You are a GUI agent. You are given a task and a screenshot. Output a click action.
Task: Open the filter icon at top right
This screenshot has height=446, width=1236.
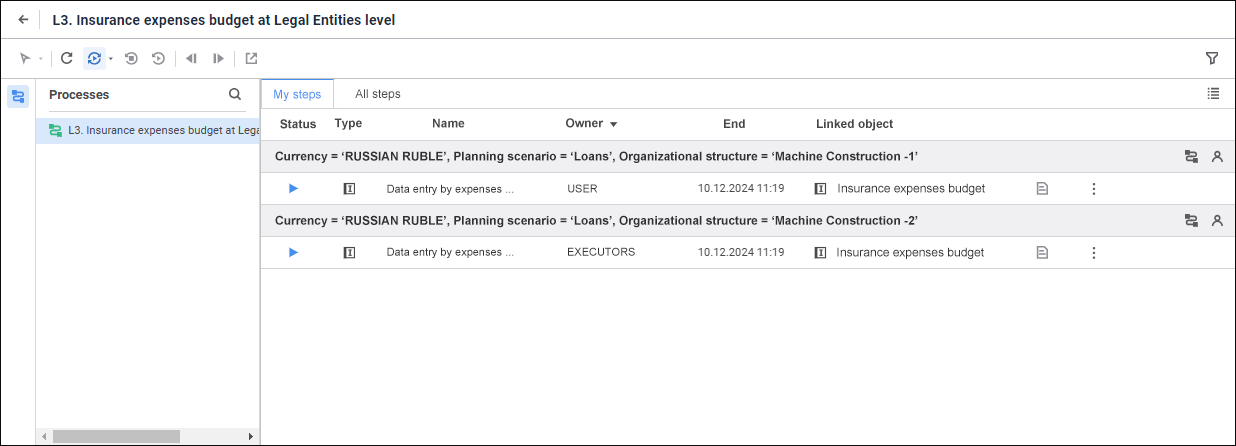pos(1212,59)
